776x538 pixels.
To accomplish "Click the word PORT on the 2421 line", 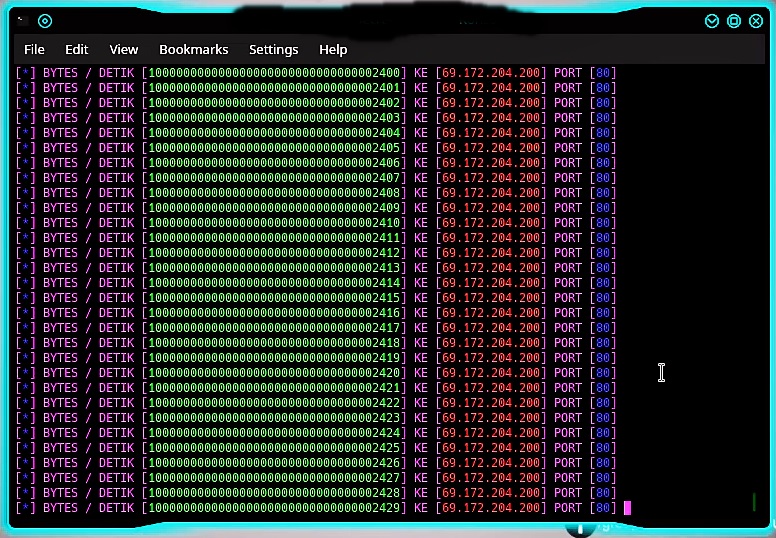I will 568,388.
